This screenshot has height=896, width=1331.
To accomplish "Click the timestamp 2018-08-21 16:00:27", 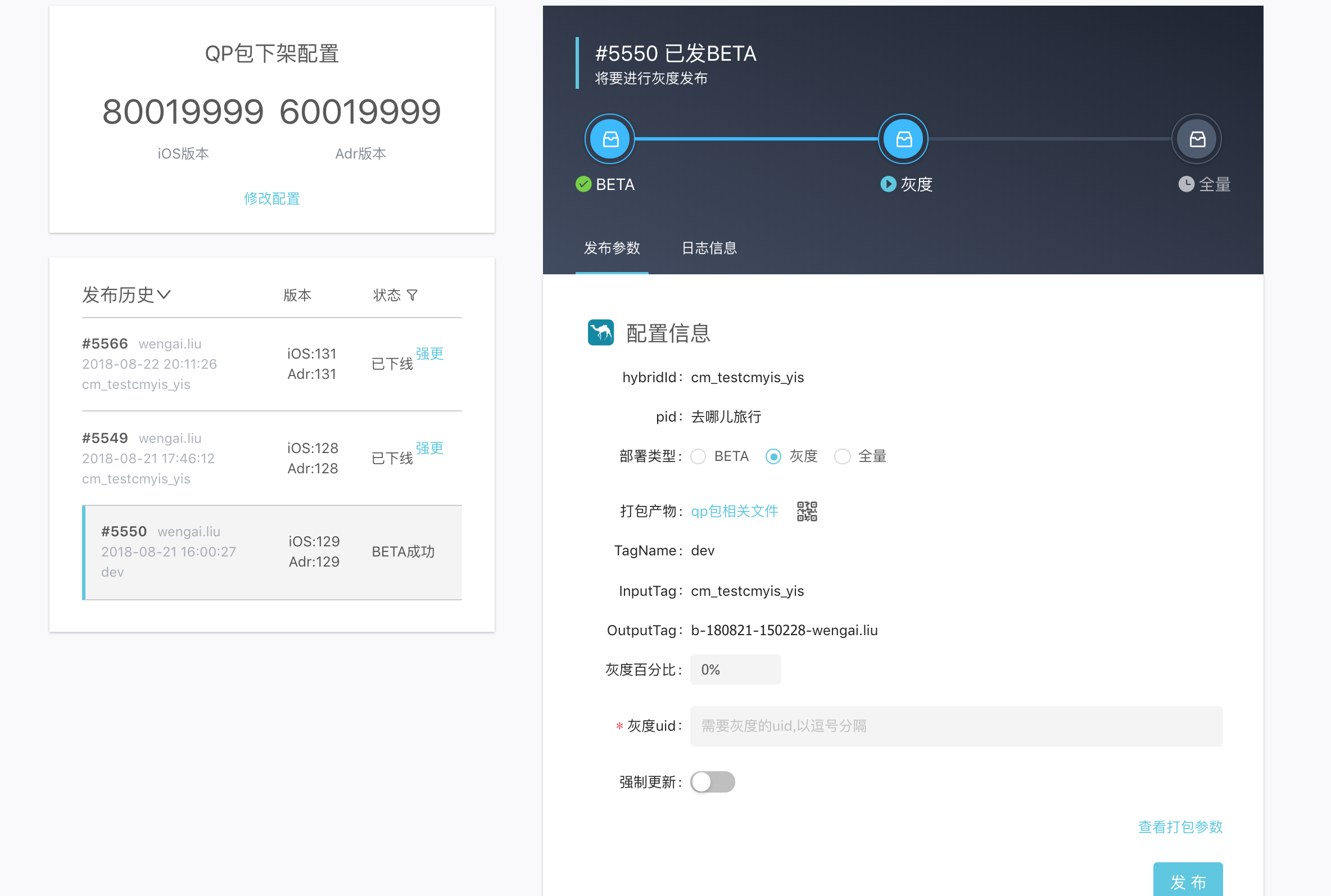I will pos(169,552).
